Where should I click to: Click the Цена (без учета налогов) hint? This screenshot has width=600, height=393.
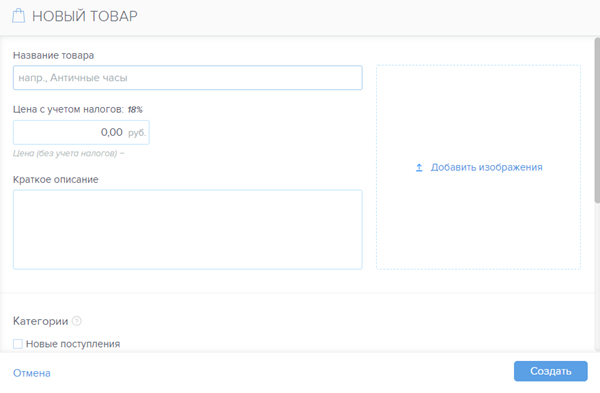click(68, 153)
